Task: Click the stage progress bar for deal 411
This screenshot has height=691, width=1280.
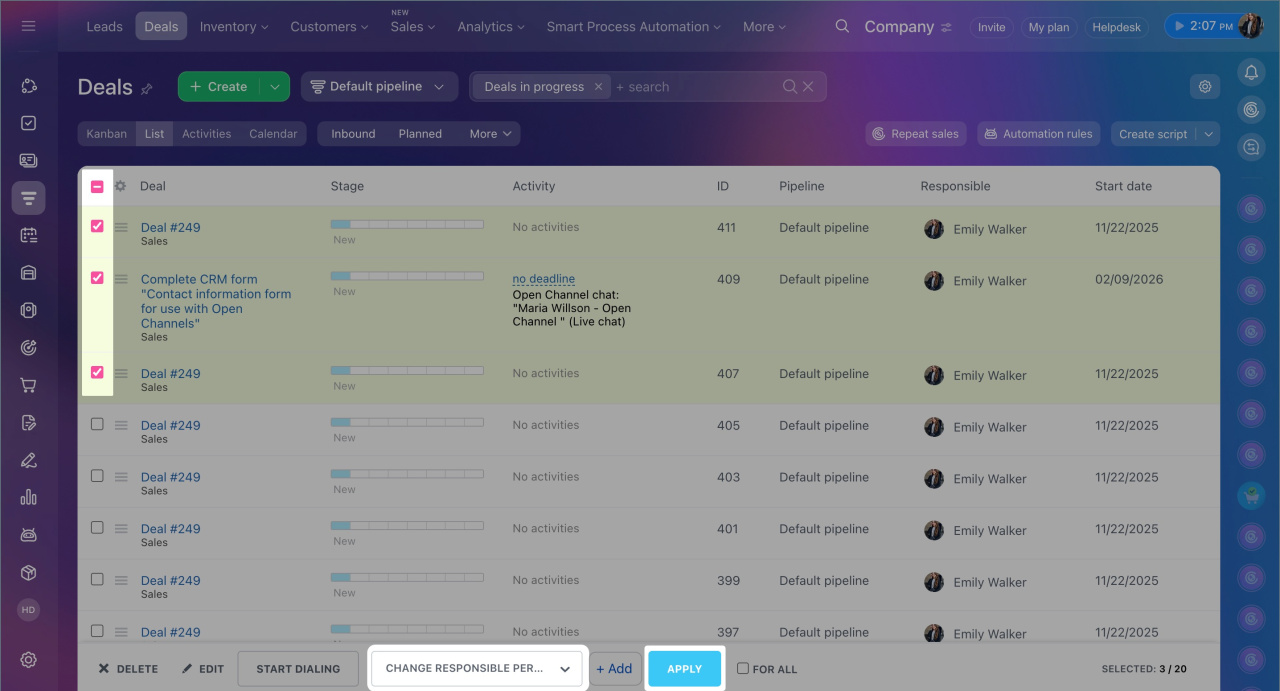Action: pos(407,224)
